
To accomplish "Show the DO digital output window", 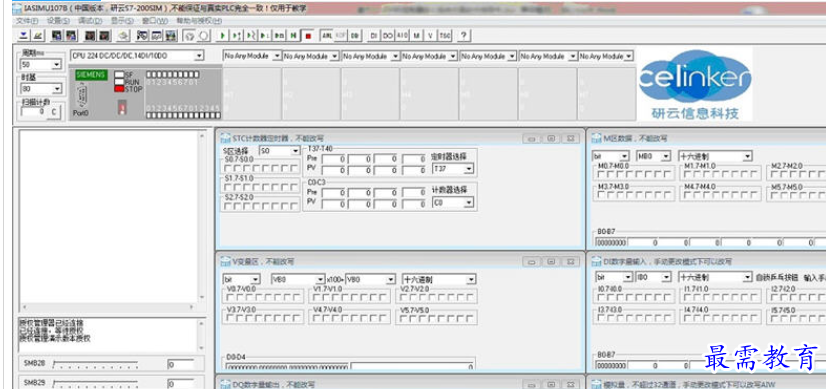I will [x=388, y=35].
